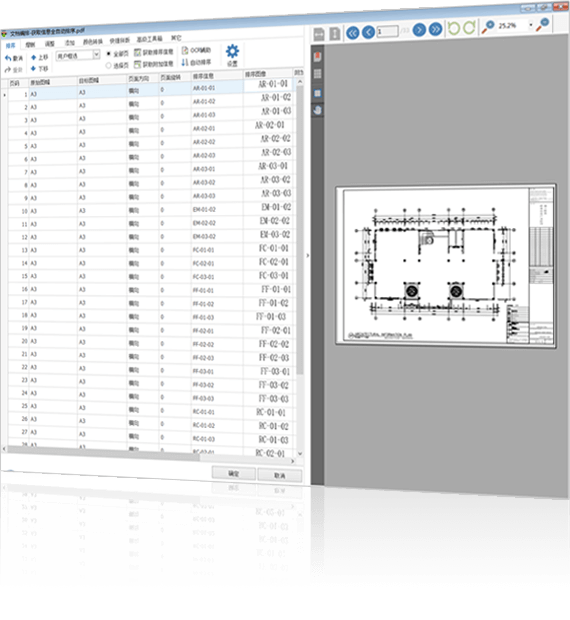Screen dimensions: 570x620
Task: Activate the hand pan tool
Action: click(317, 110)
